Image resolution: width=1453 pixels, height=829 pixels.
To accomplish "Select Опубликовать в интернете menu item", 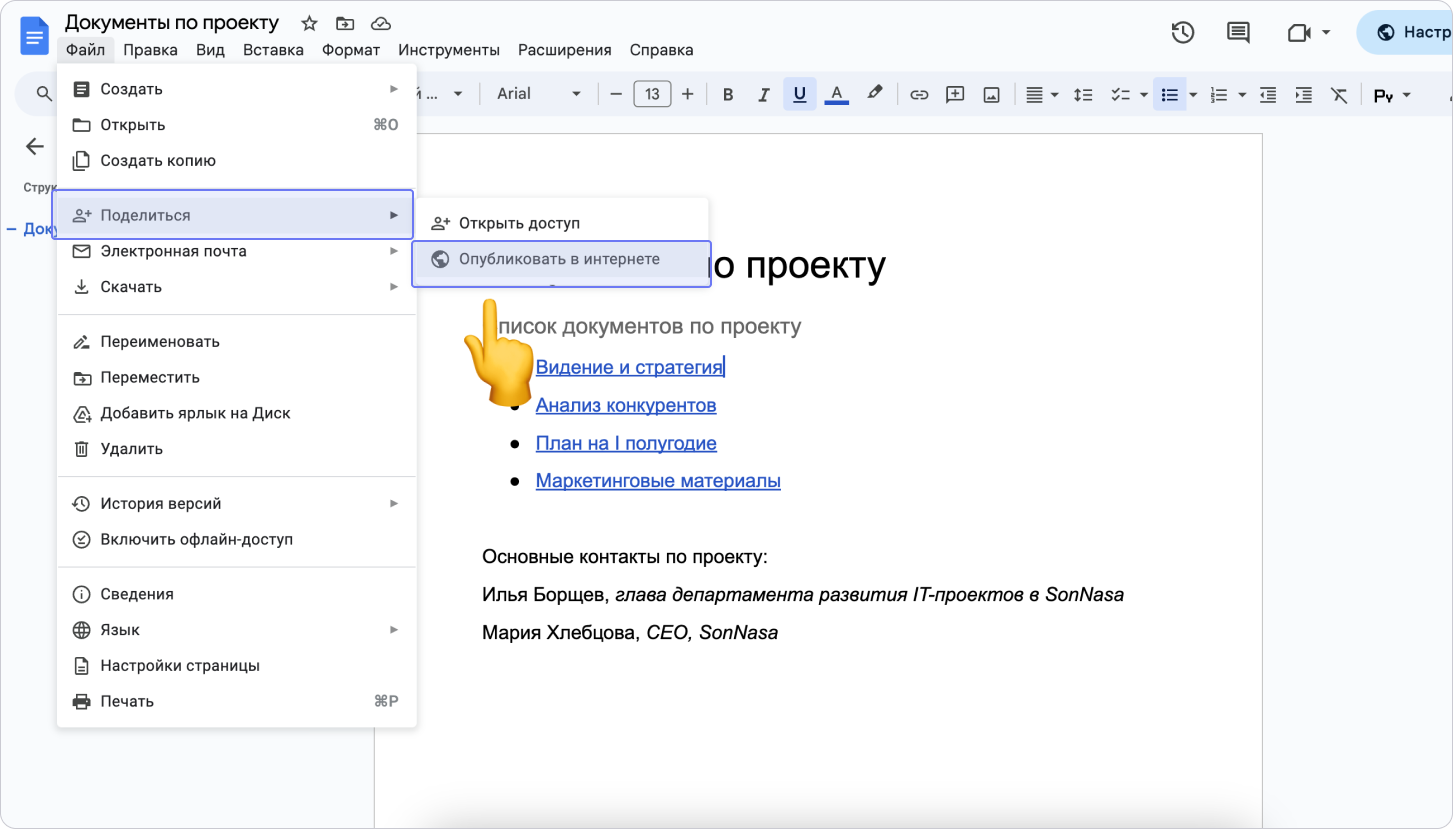I will (x=559, y=259).
